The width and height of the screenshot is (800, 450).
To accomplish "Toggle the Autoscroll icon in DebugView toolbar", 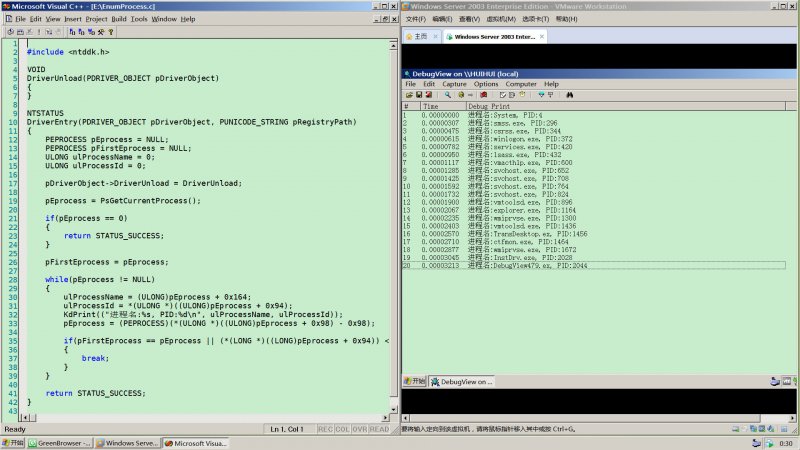I will 503,95.
